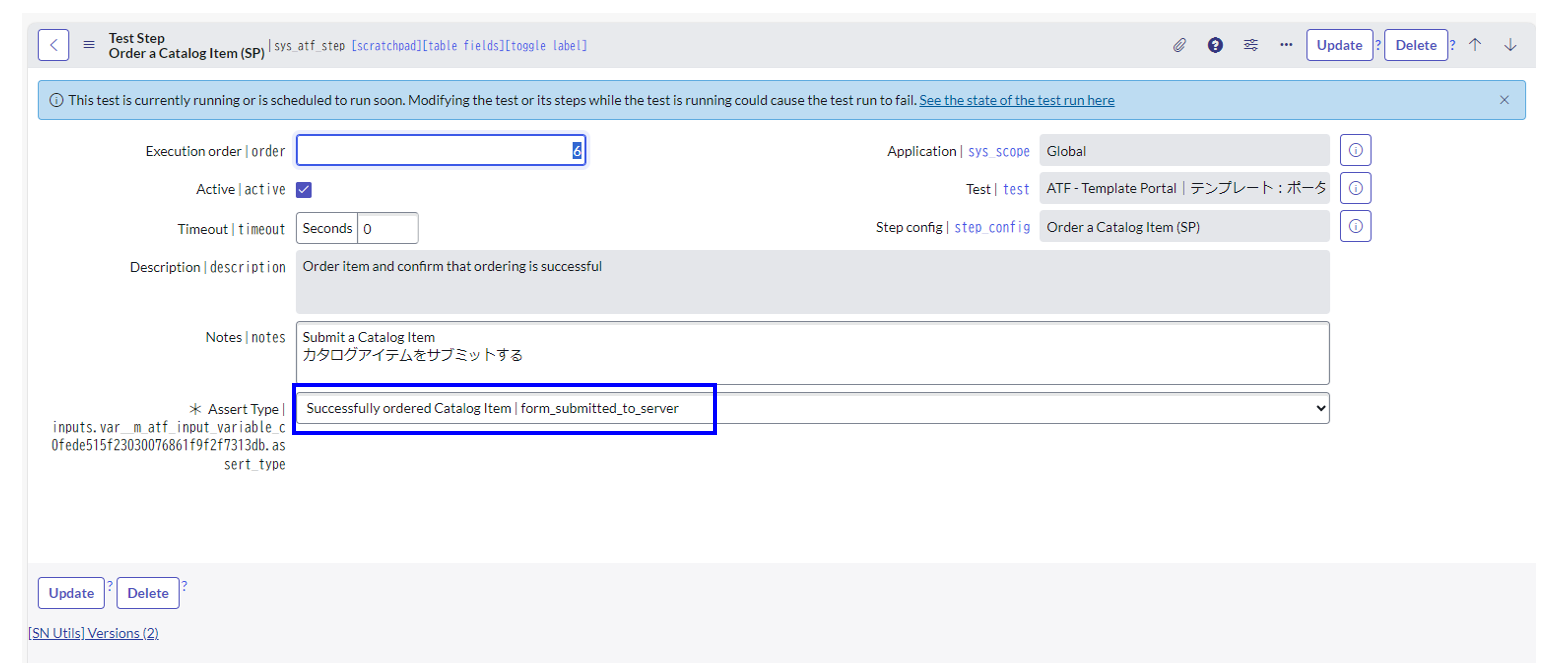Open reference info icon next to Step config
1541x671 pixels.
point(1358,226)
